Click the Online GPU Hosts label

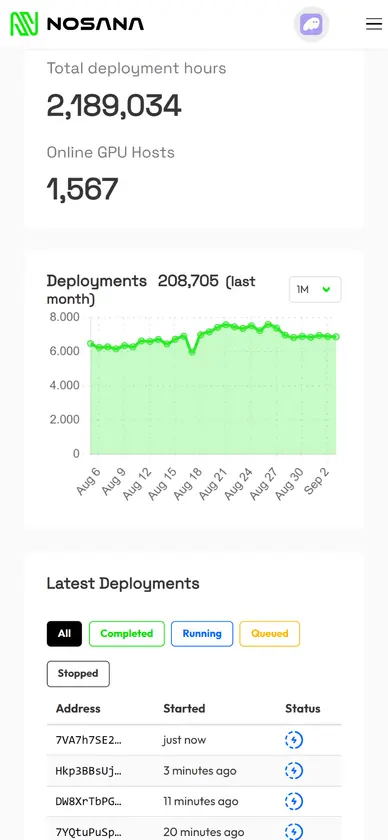point(111,153)
